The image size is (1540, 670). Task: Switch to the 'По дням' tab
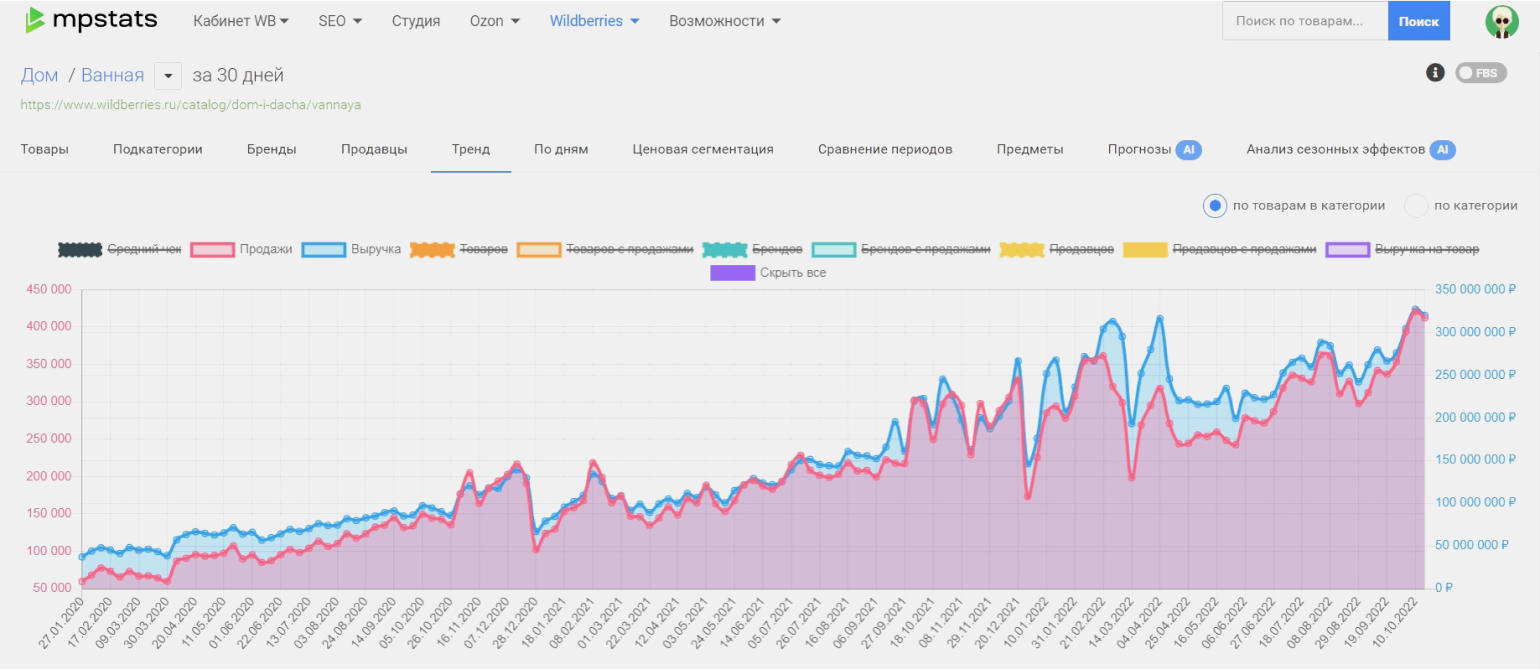(x=561, y=149)
